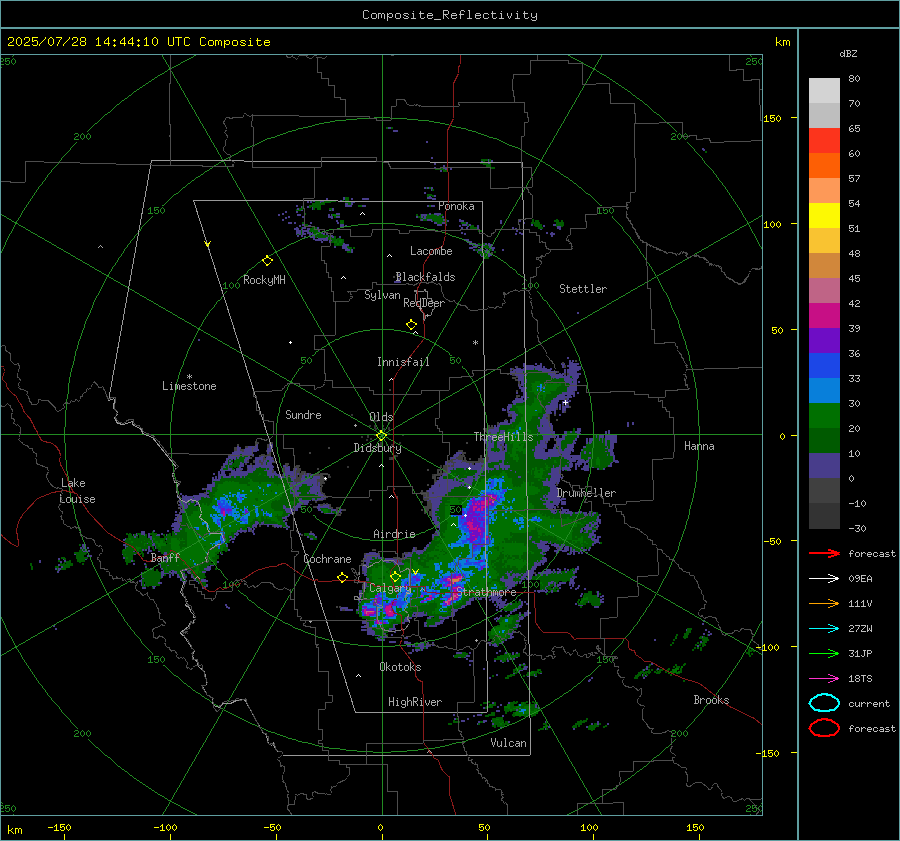Click the magenta 18TS arrow legend icon

[824, 679]
